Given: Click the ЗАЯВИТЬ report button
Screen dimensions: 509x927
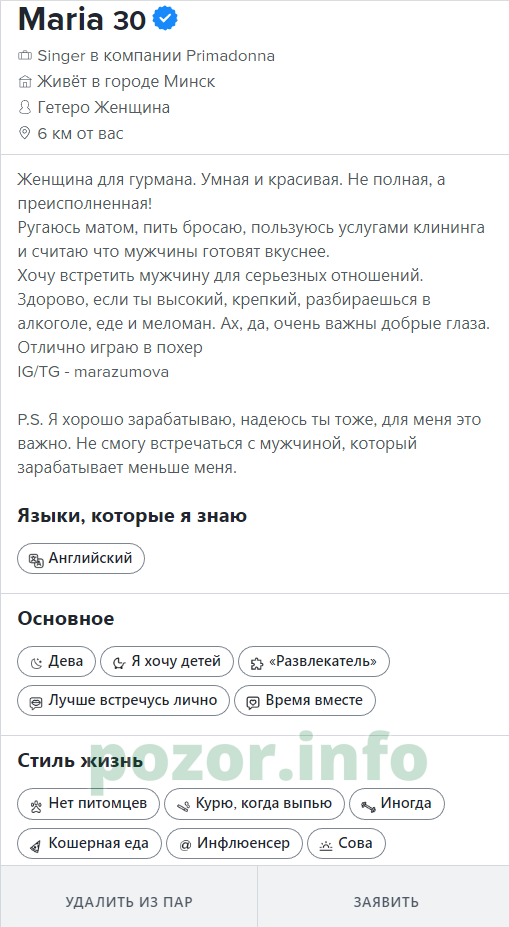Looking at the screenshot, I should point(386,902).
